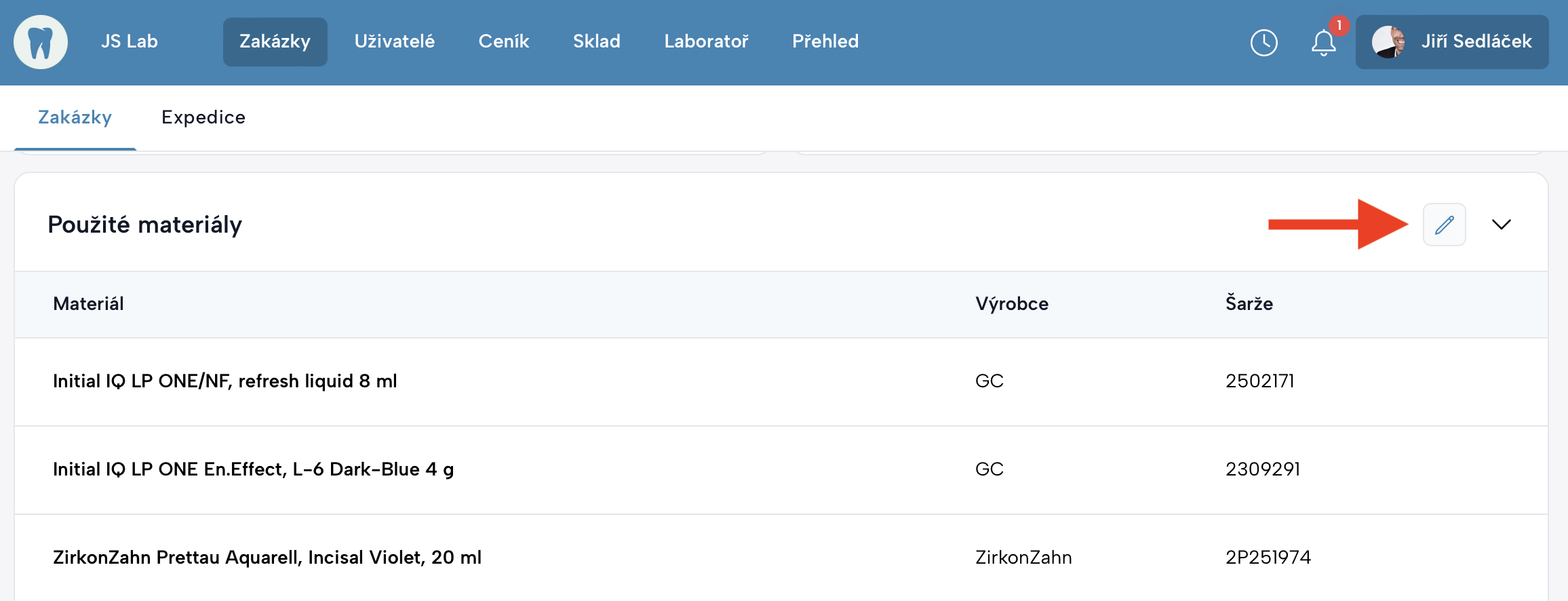Screen dimensions: 1568x601
Task: Click the Šarže column header
Action: 1249,304
